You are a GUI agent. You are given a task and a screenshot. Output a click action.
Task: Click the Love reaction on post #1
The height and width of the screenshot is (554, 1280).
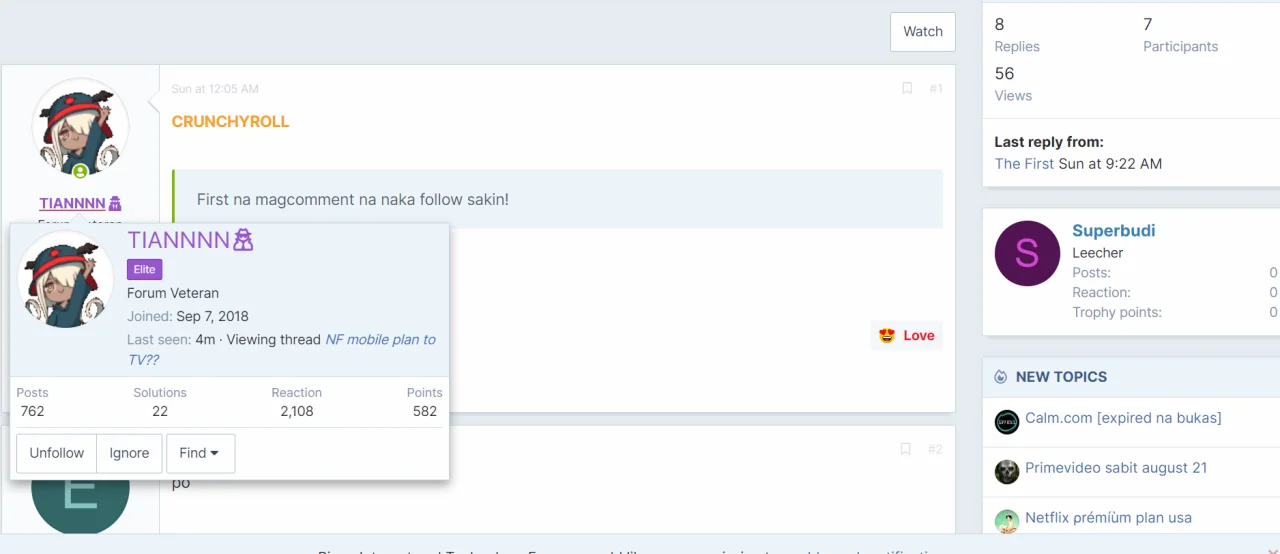coord(907,335)
